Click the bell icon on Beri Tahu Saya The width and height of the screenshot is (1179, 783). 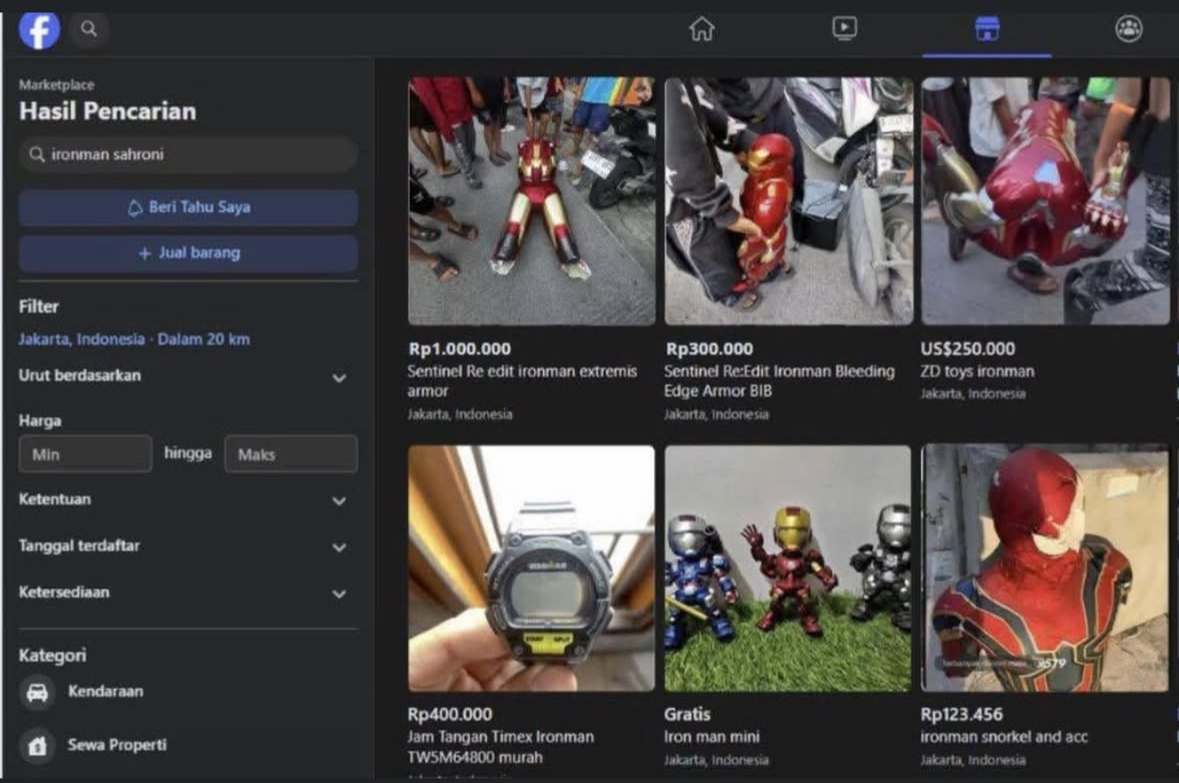(x=135, y=208)
